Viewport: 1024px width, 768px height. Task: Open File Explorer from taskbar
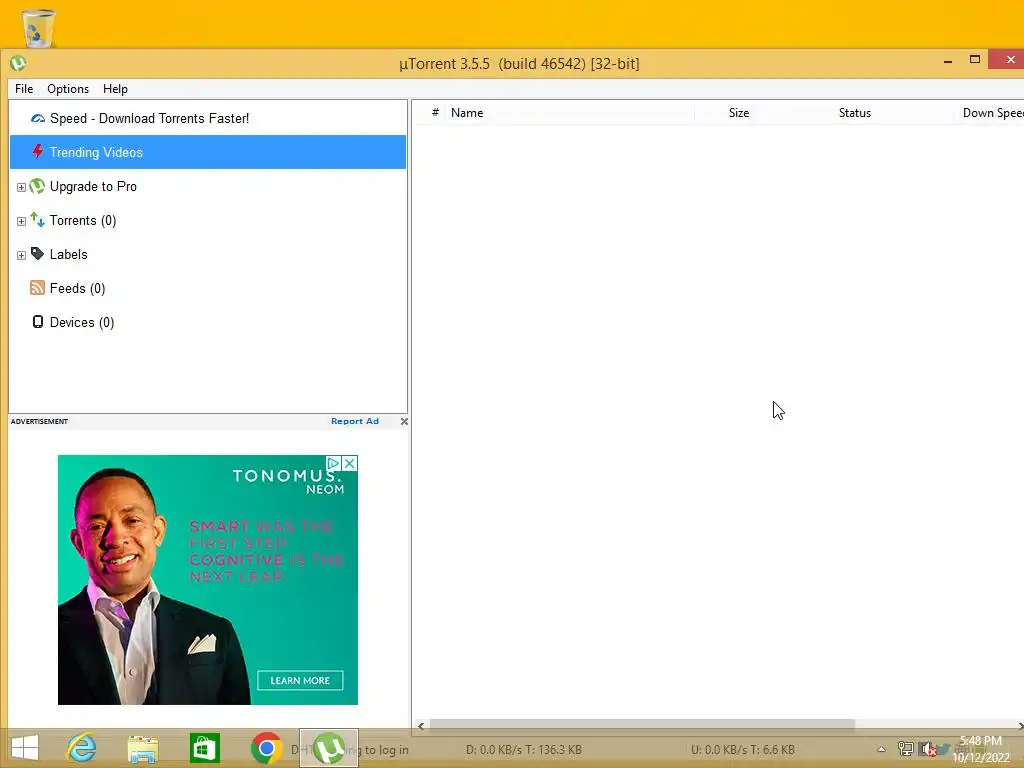coord(142,748)
